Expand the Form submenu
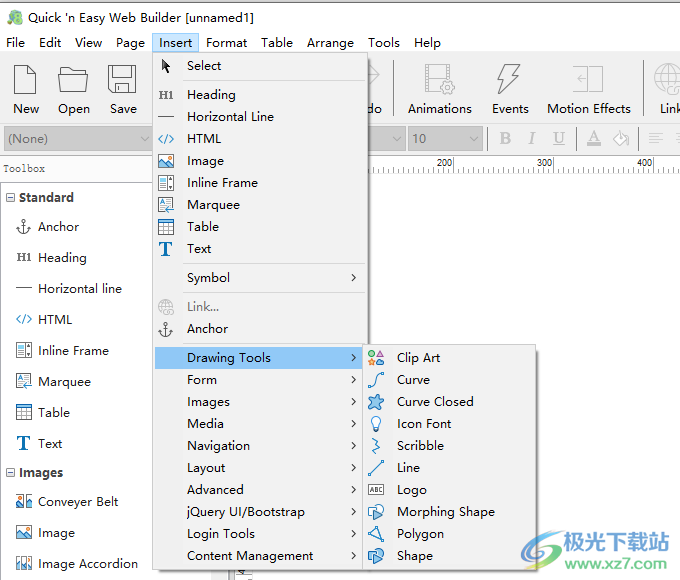Viewport: 680px width, 580px height. tap(260, 380)
